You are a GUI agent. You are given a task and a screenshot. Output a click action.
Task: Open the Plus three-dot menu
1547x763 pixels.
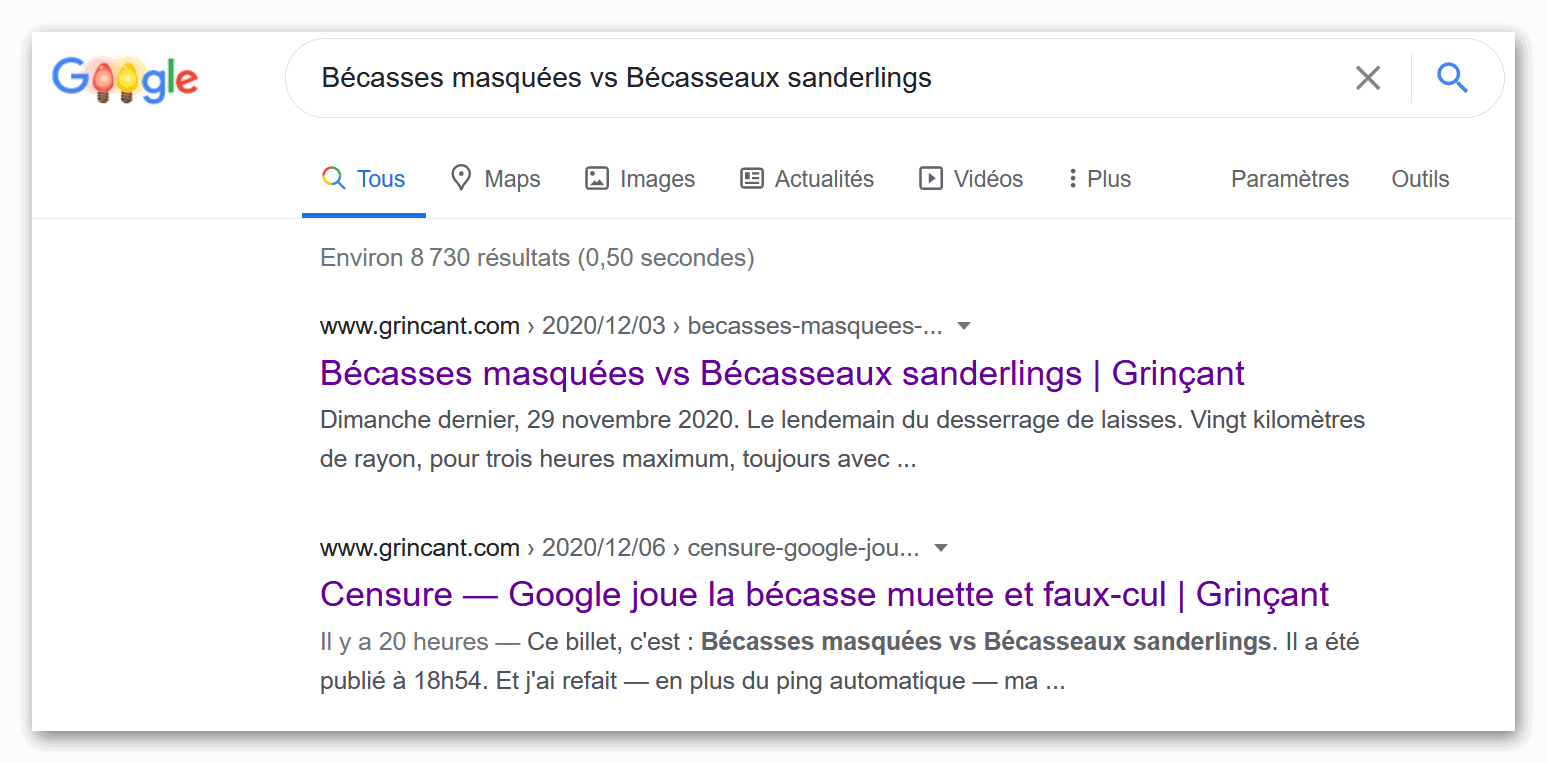(1099, 179)
